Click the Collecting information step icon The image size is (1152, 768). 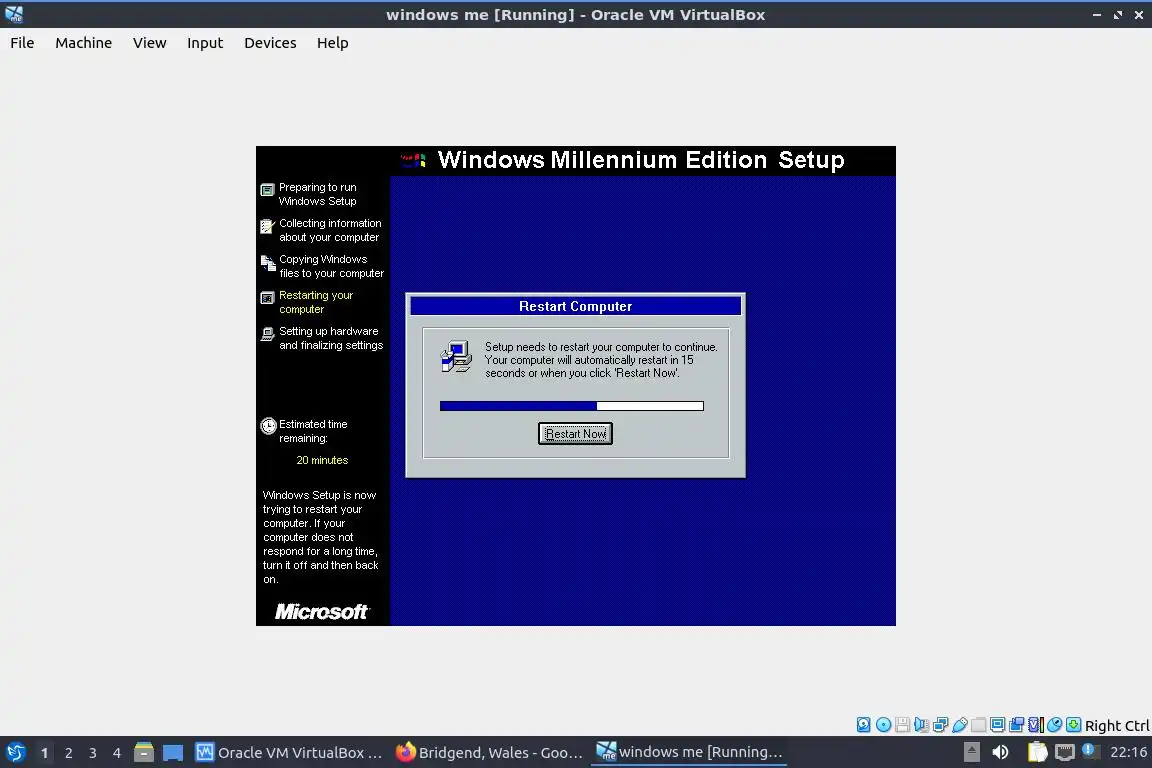click(x=267, y=226)
